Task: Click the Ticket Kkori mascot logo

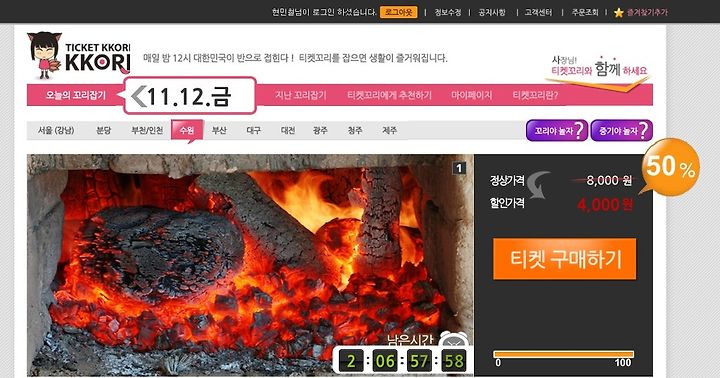Action: (x=44, y=55)
